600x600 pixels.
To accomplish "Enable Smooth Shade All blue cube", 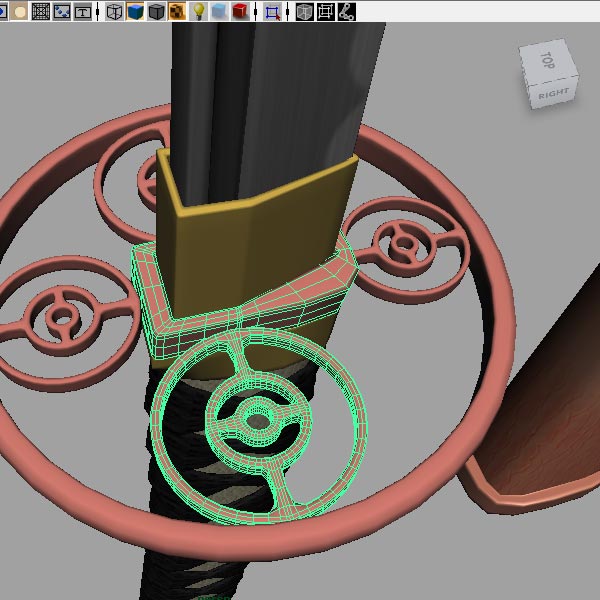I will pos(135,11).
